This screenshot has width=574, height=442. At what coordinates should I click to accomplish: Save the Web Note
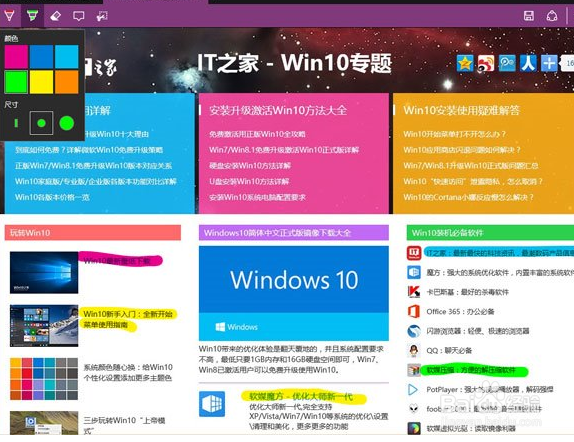pos(529,16)
